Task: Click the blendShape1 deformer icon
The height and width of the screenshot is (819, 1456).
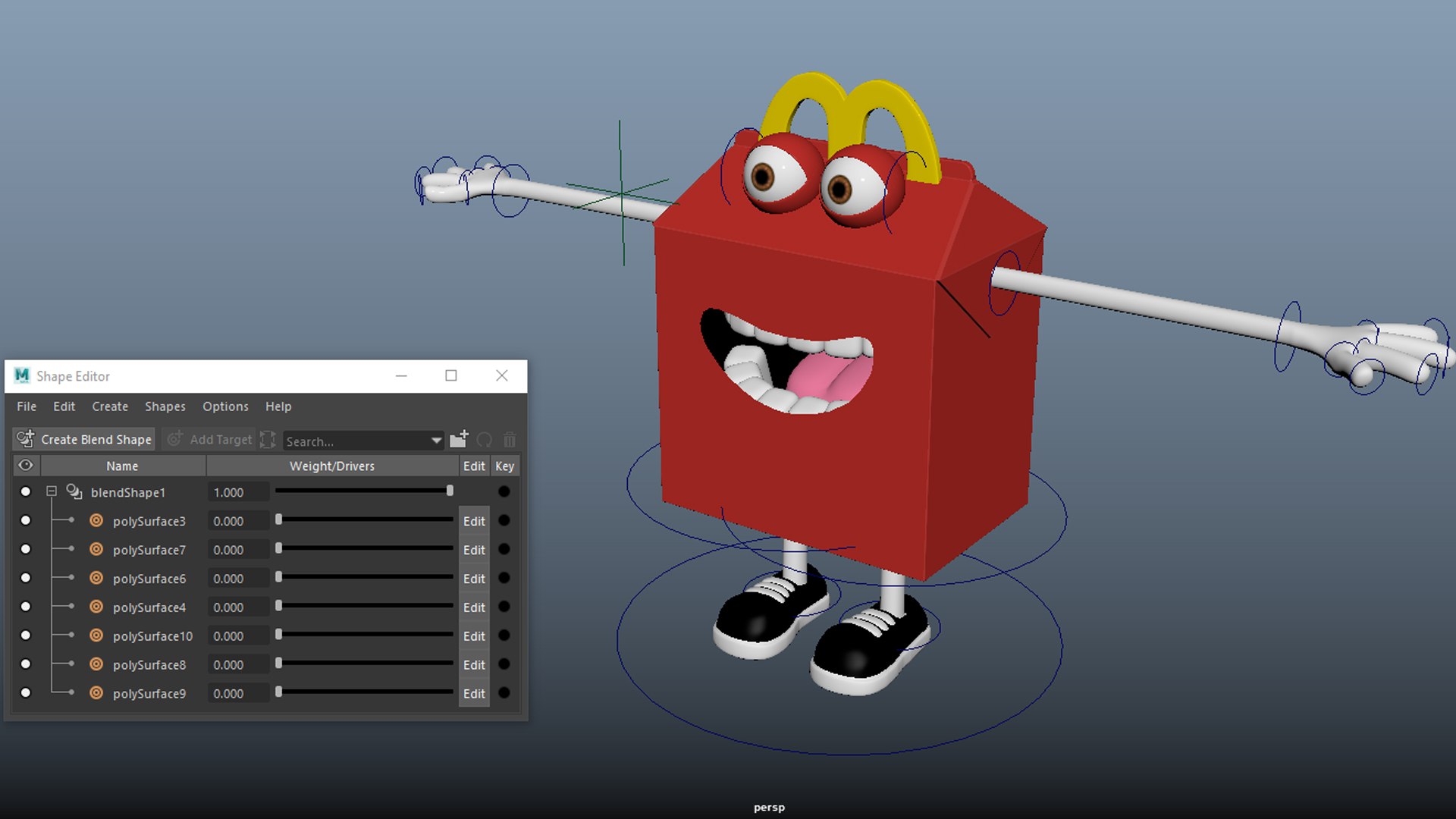Action: pyautogui.click(x=74, y=492)
